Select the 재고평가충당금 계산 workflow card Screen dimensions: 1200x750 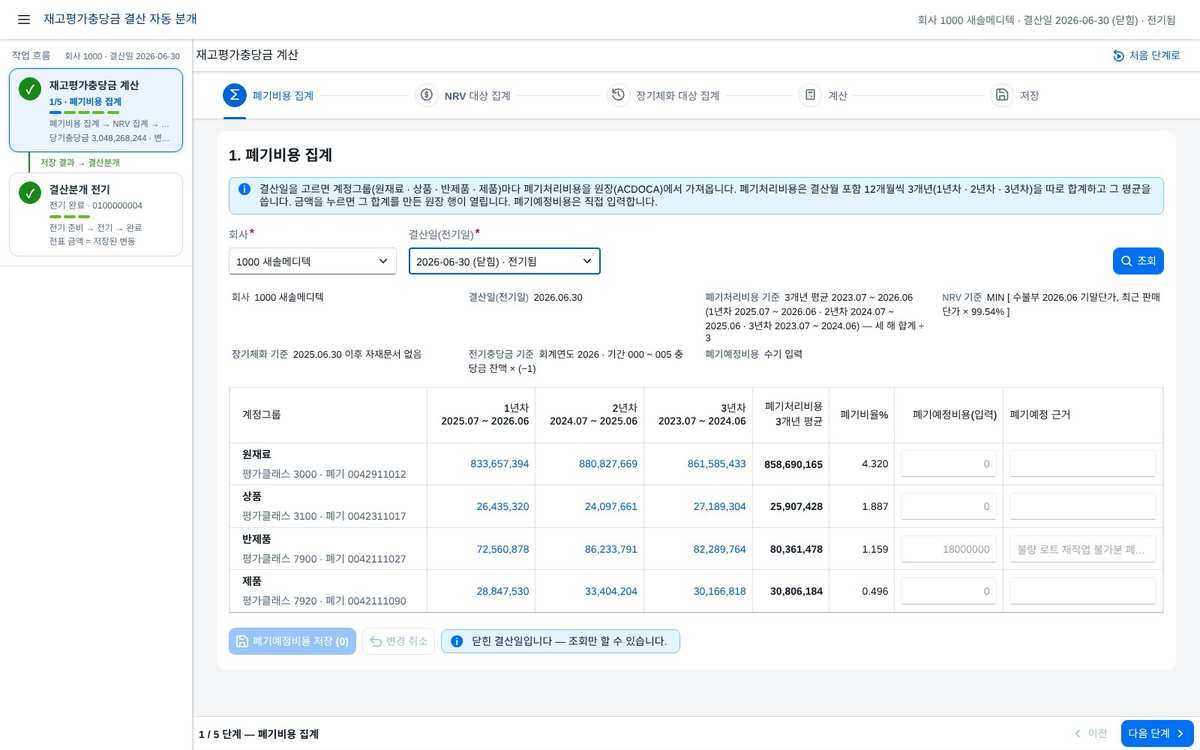(96, 110)
